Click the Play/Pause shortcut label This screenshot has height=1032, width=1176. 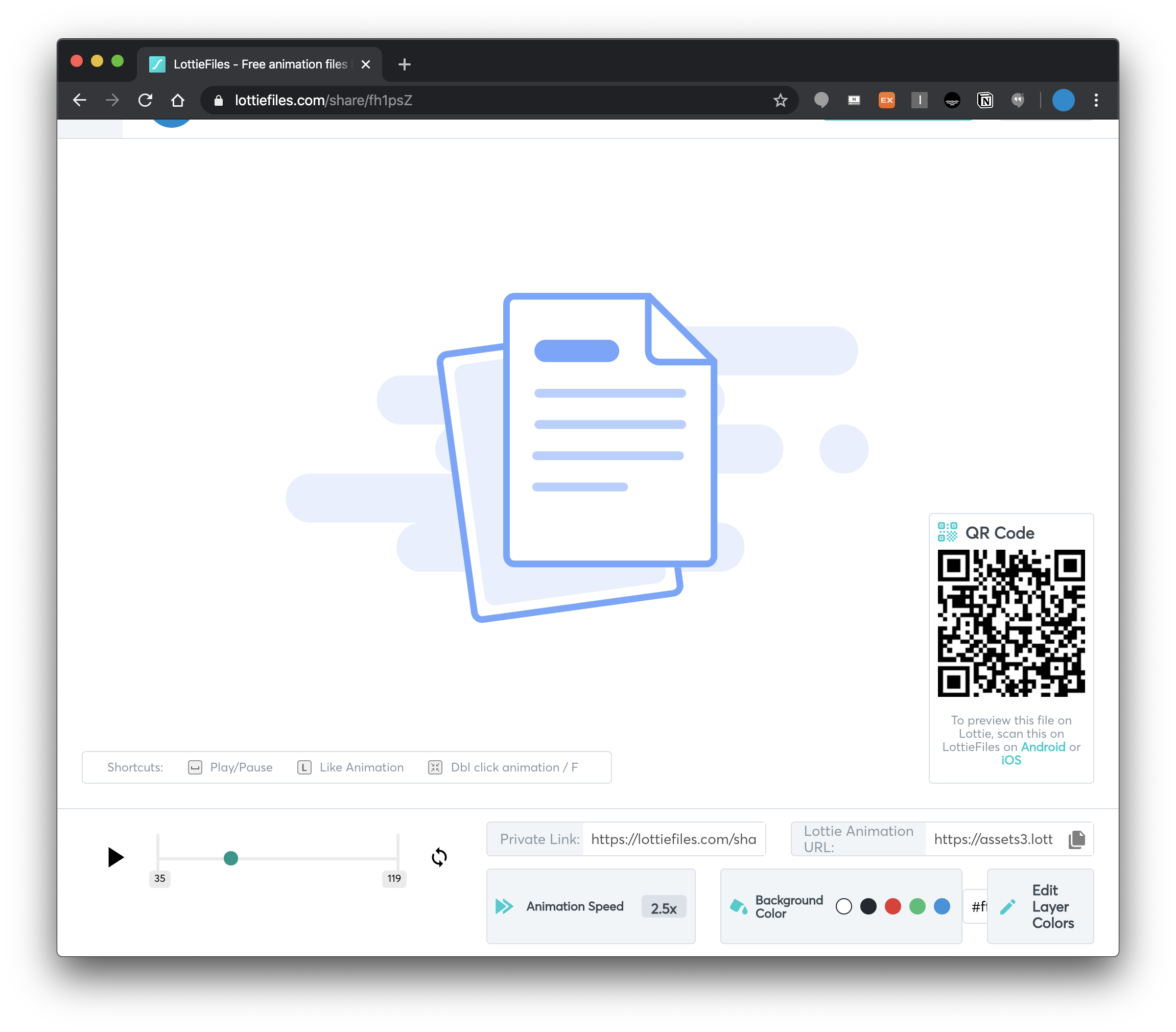pos(241,767)
